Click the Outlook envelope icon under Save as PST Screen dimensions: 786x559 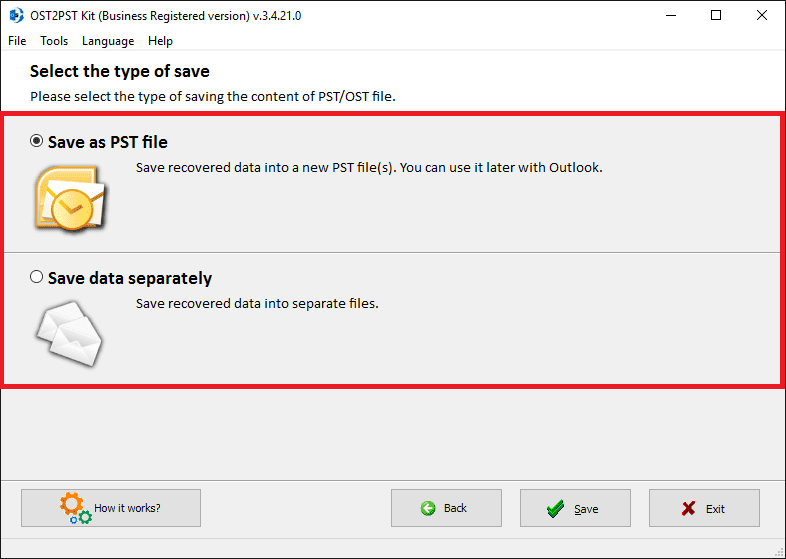pos(70,199)
